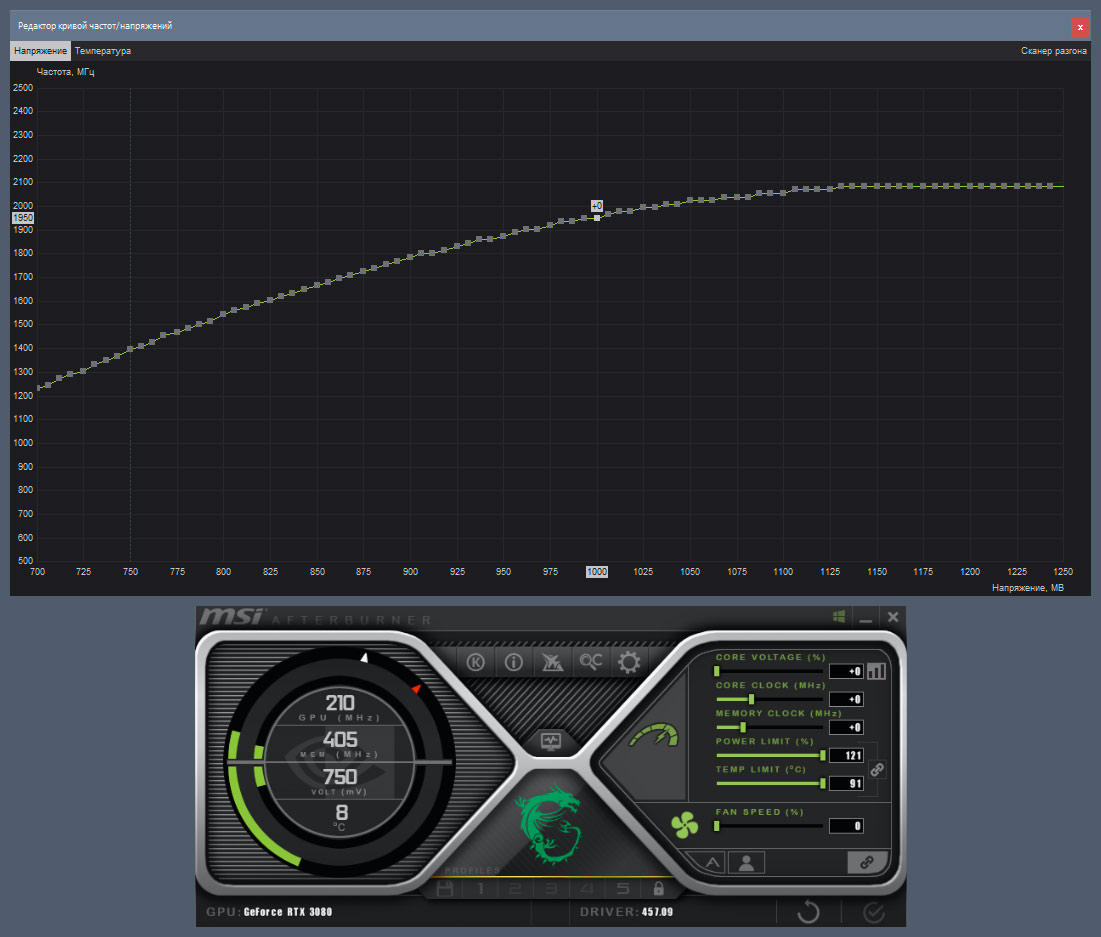Click the 210 MHz GPU clock readout
Viewport: 1101px width, 937px height.
click(340, 702)
